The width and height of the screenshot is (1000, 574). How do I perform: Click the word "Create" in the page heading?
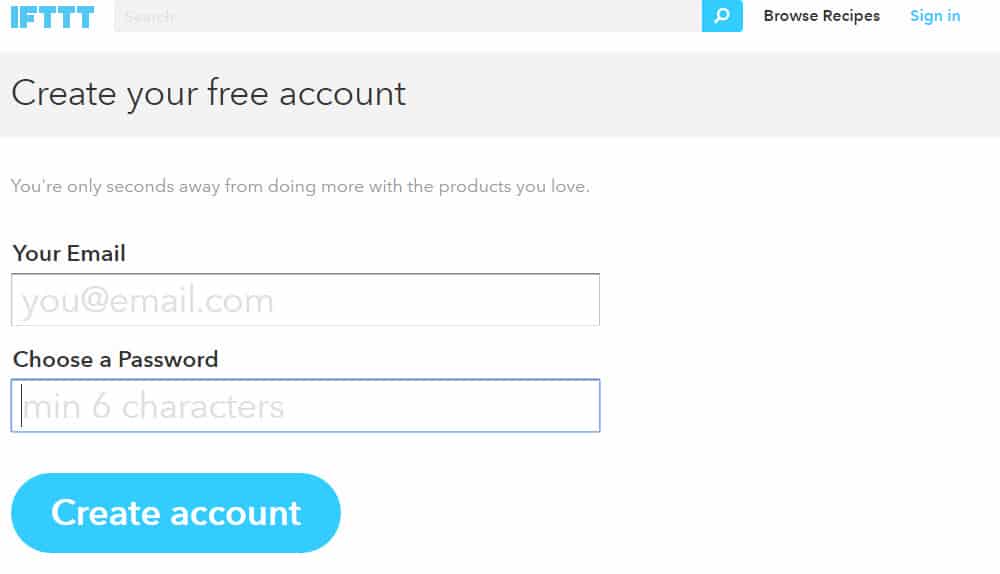(x=64, y=94)
